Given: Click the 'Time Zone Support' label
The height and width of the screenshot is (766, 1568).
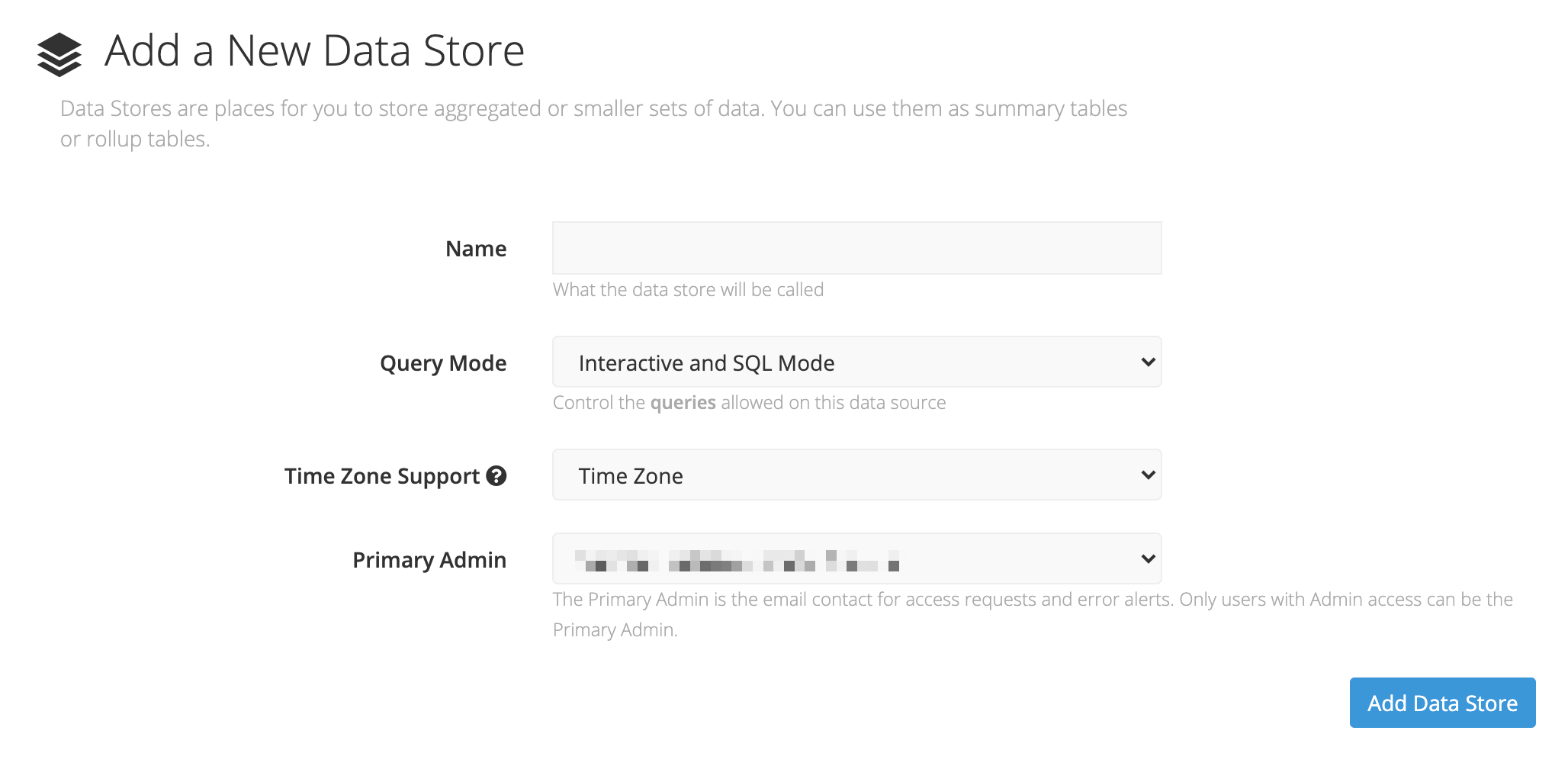Looking at the screenshot, I should [382, 476].
